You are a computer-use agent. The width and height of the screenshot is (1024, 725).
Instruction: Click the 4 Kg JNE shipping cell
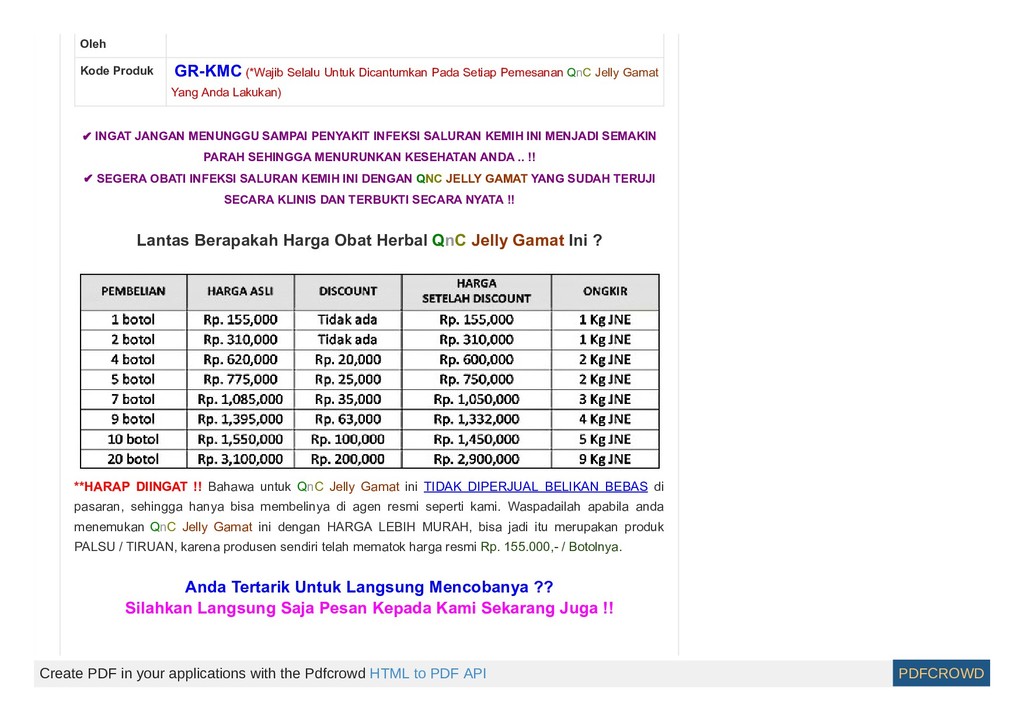605,419
